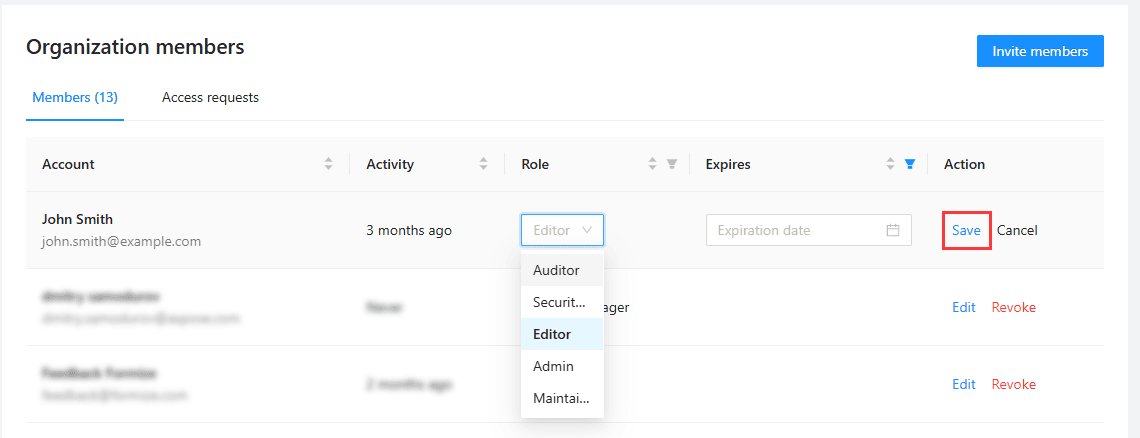The image size is (1140, 438).
Task: Open the Members (13) tab
Action: click(x=75, y=98)
